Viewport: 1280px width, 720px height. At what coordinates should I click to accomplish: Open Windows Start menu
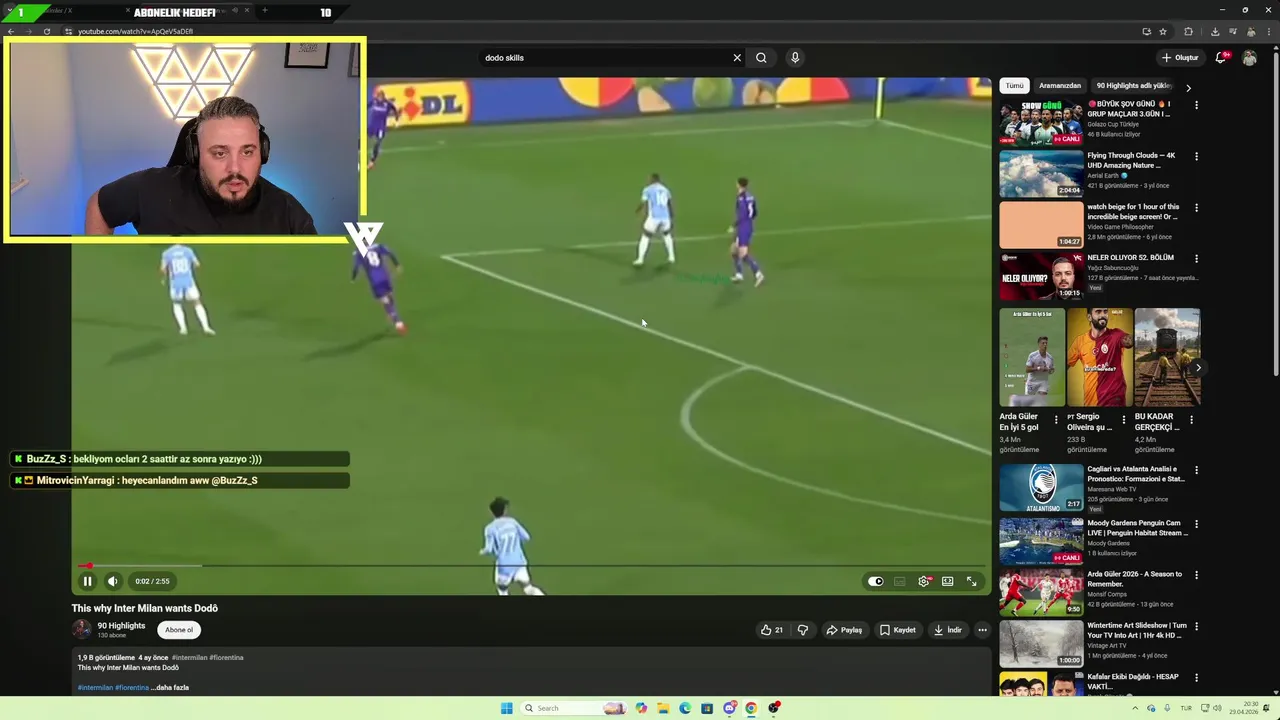507,708
